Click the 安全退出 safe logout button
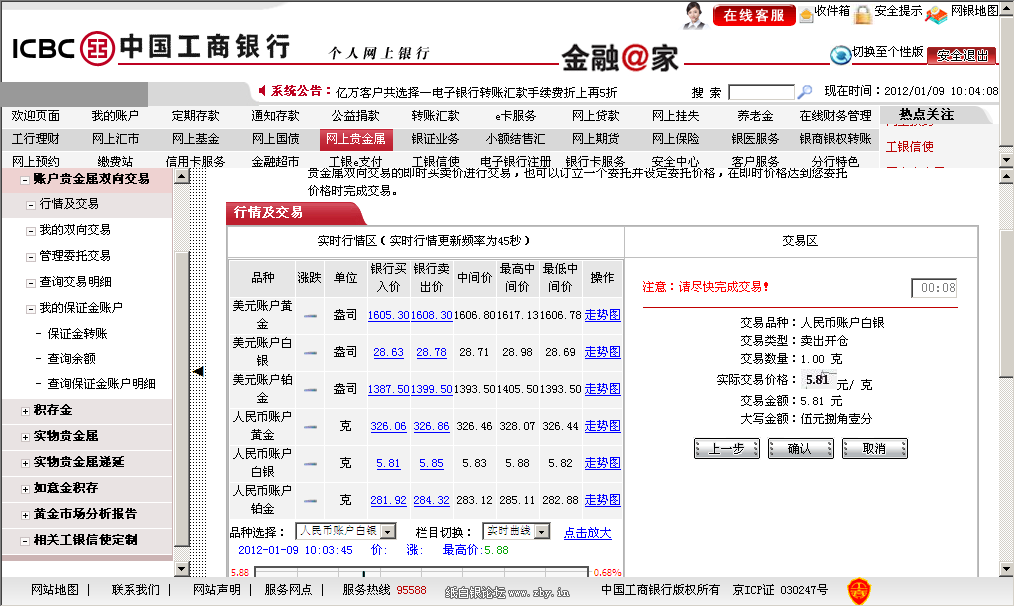1015x607 pixels. 962,56
